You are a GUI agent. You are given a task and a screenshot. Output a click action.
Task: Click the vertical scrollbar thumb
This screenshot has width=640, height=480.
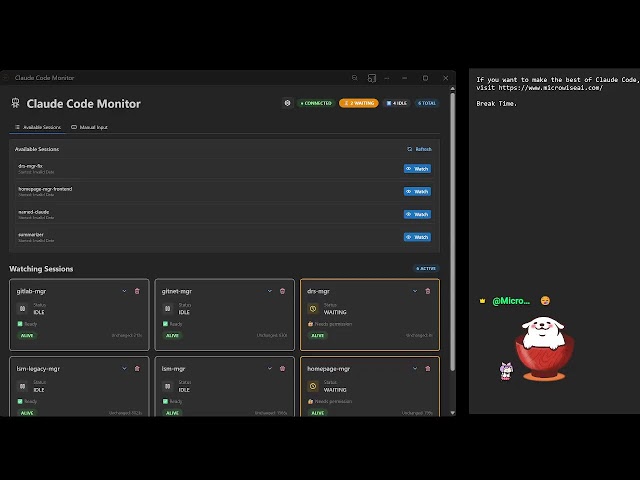pyautogui.click(x=452, y=232)
